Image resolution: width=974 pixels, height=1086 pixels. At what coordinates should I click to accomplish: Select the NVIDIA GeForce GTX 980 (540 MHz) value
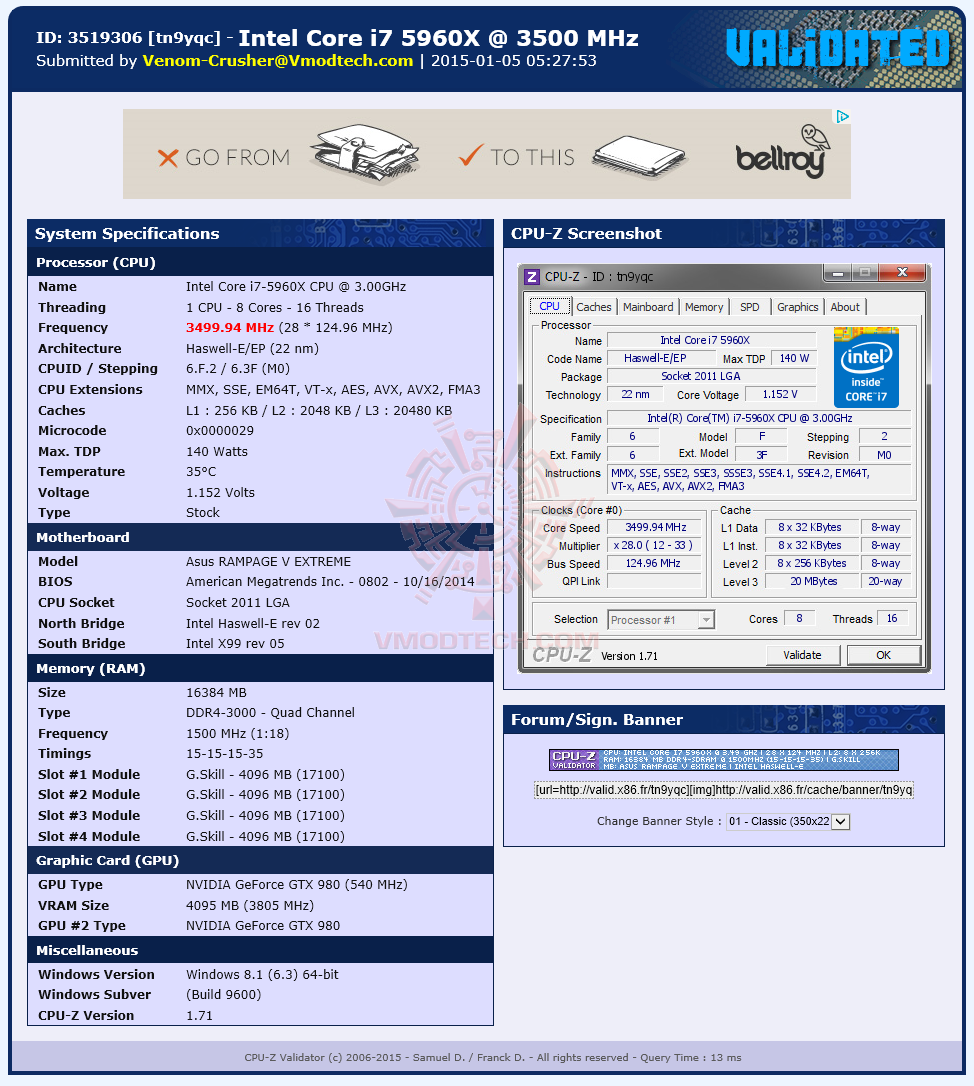(296, 884)
